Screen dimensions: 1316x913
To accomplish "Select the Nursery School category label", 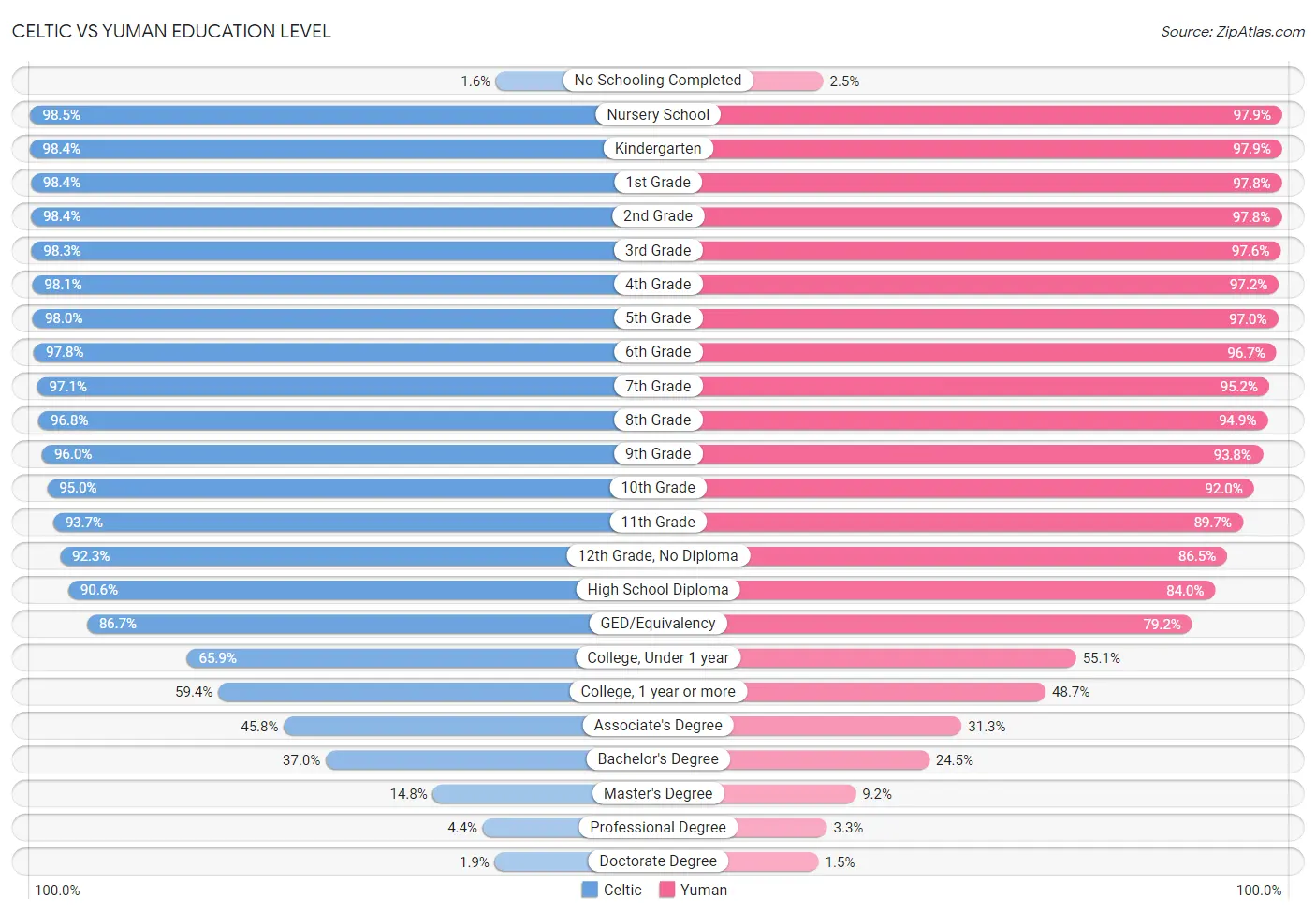I will pyautogui.click(x=658, y=114).
